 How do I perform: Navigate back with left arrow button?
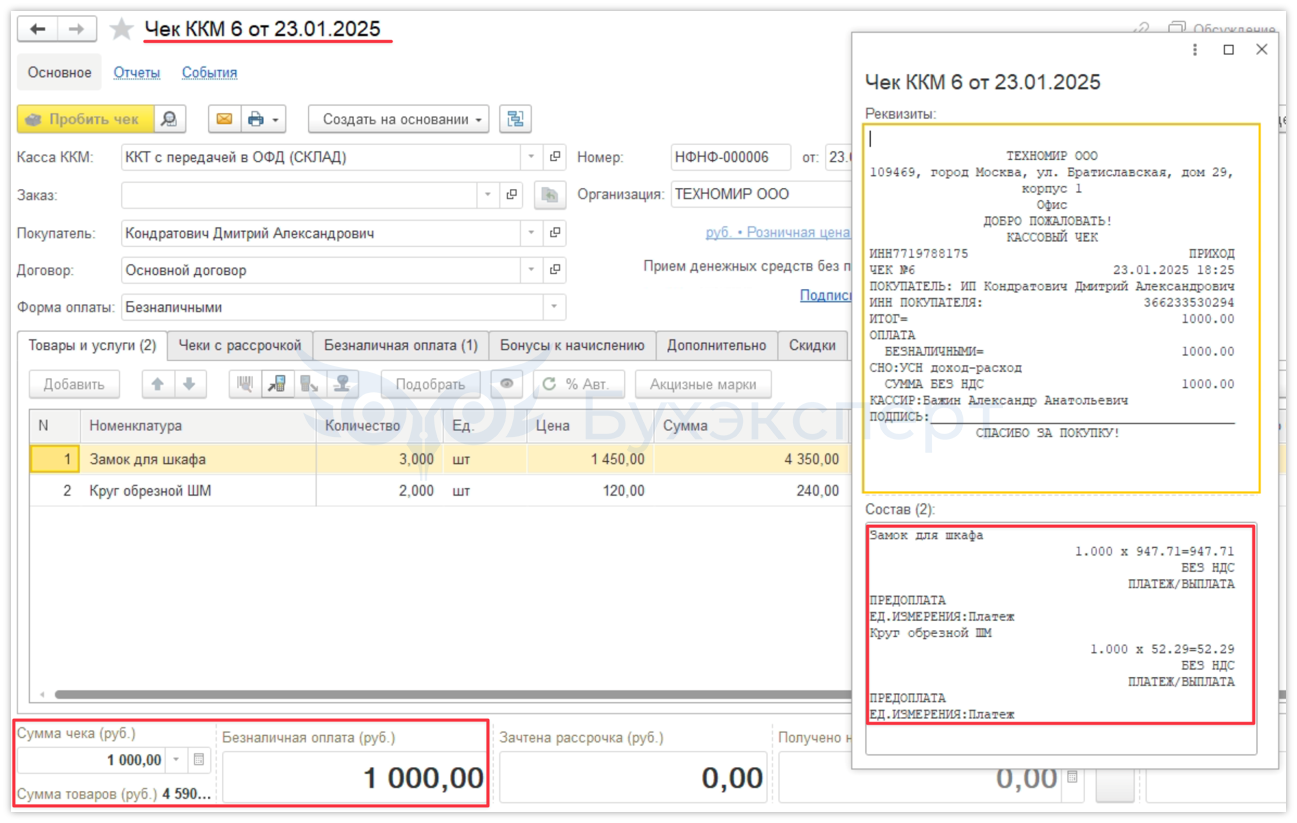click(38, 30)
